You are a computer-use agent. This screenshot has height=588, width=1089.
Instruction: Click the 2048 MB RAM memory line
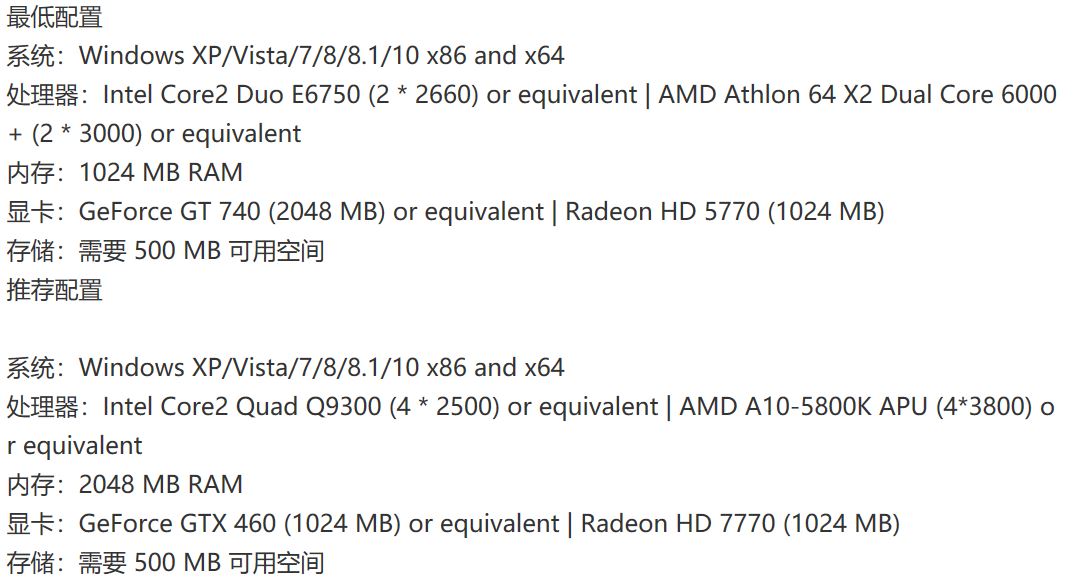pos(160,485)
